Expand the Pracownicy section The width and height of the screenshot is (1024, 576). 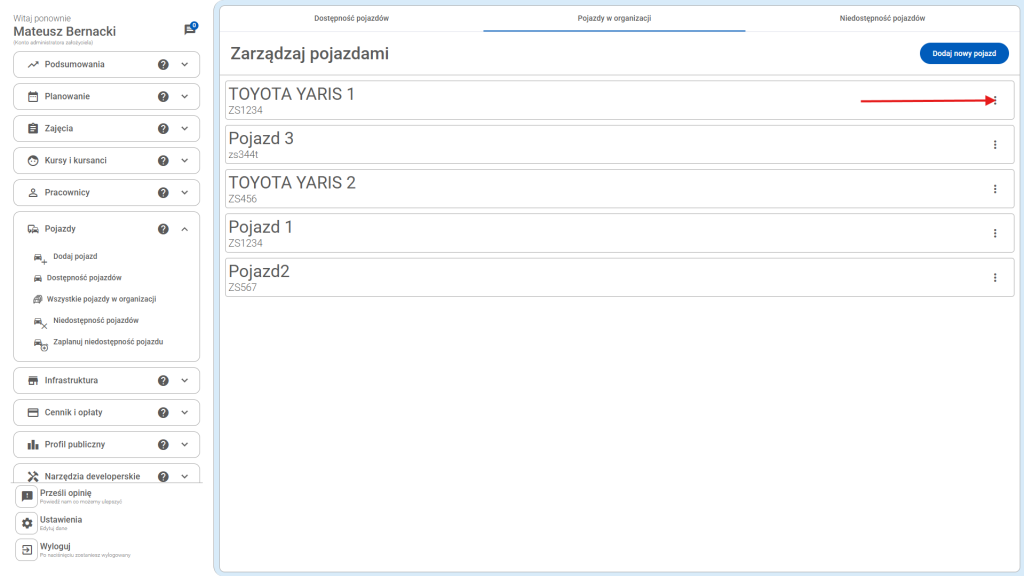(185, 192)
